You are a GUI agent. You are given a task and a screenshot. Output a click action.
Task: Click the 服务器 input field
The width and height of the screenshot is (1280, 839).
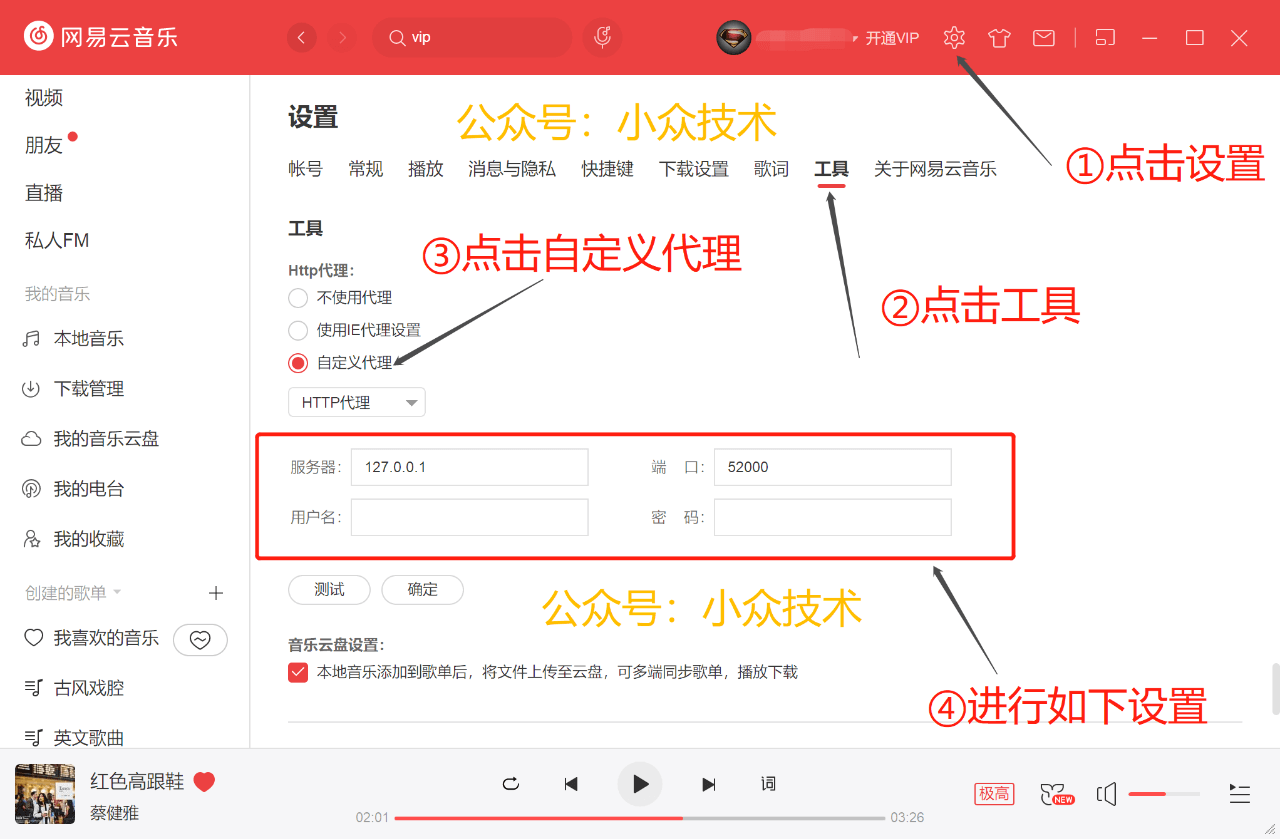469,467
